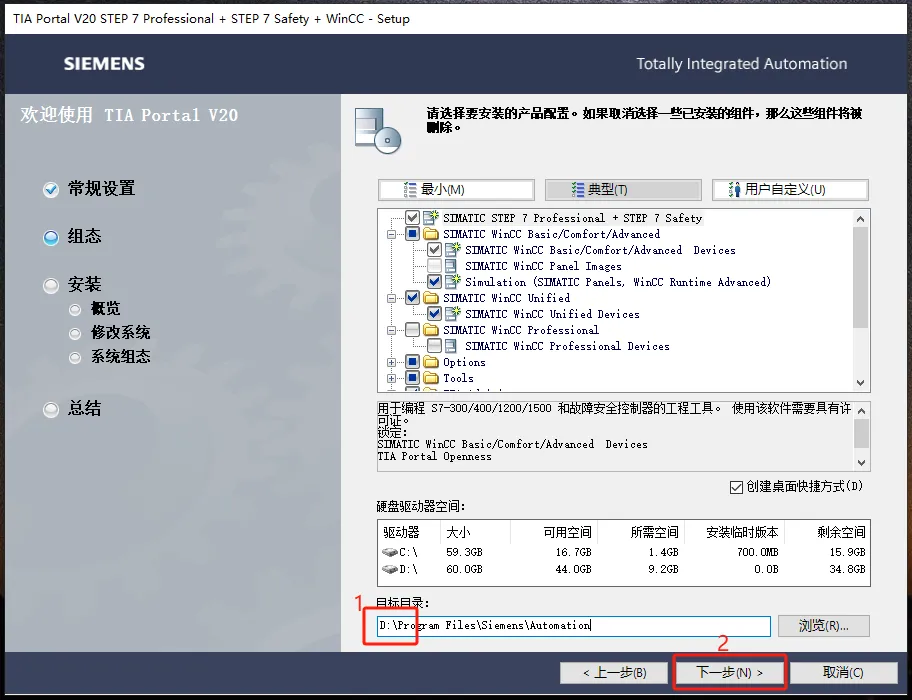The image size is (912, 700).
Task: Click description box scroll down arrow
Action: pos(861,463)
